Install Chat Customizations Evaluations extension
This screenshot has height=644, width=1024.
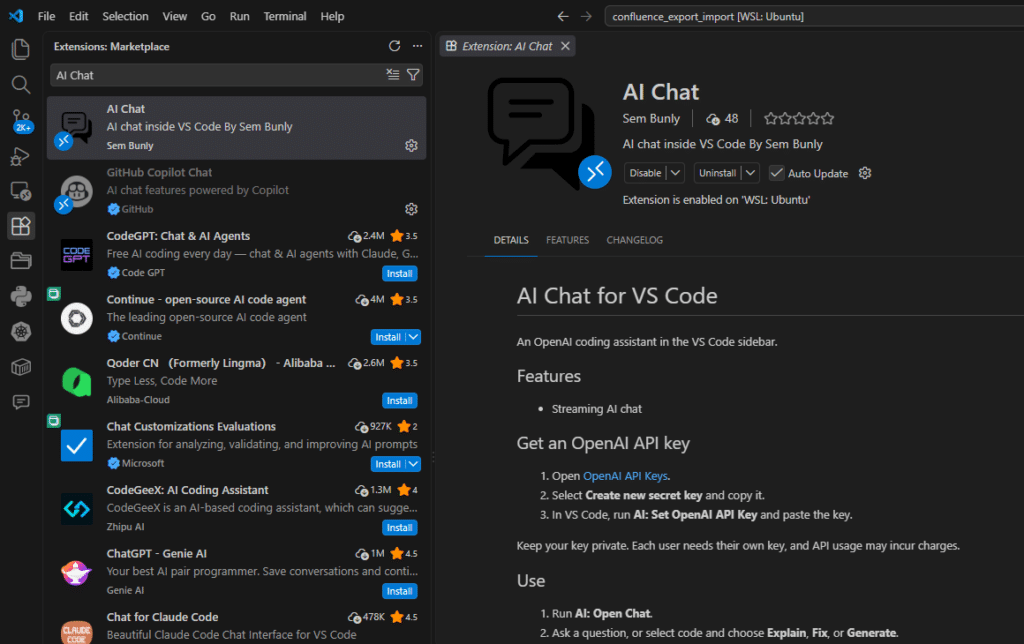(x=388, y=464)
